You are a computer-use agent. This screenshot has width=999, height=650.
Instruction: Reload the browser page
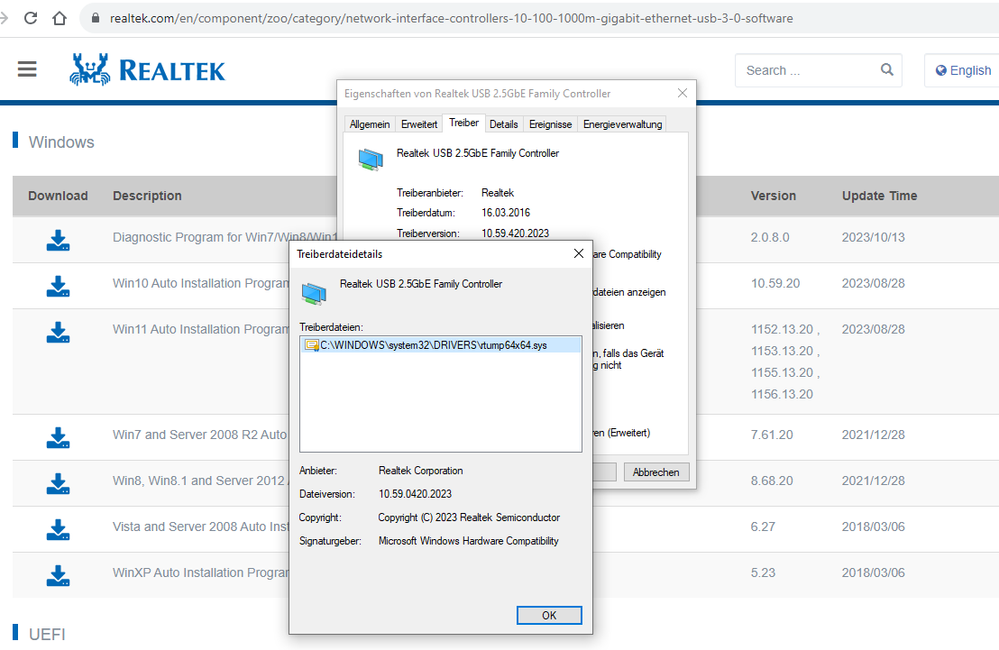tap(30, 18)
